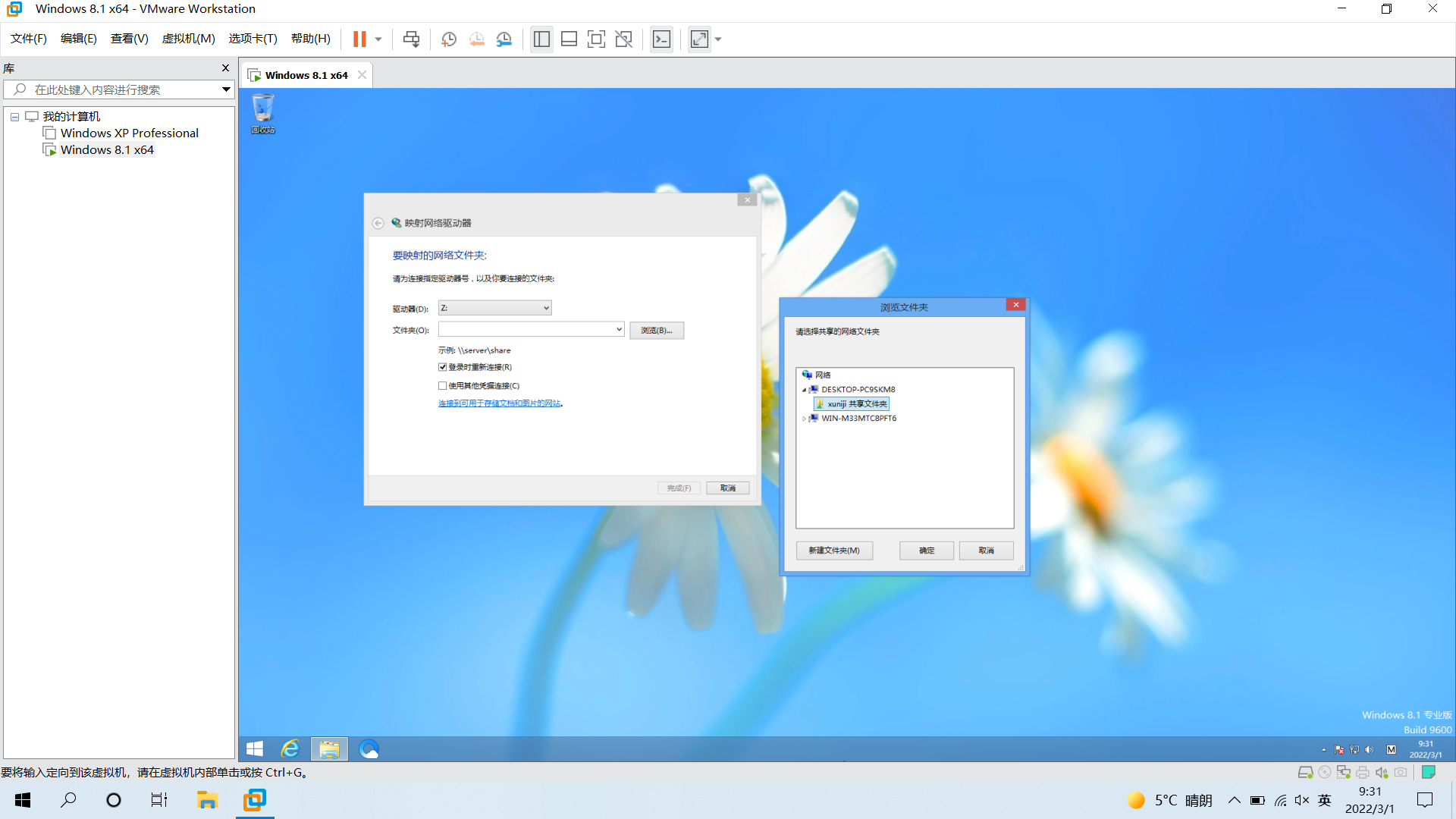Toggle the reconnect at sign-in checkbox
Viewport: 1456px width, 819px height.
(443, 367)
